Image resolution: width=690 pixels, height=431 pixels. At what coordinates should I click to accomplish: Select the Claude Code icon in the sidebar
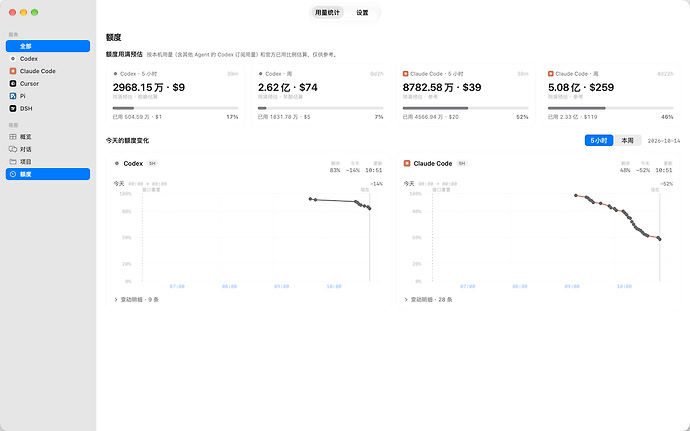pyautogui.click(x=13, y=71)
